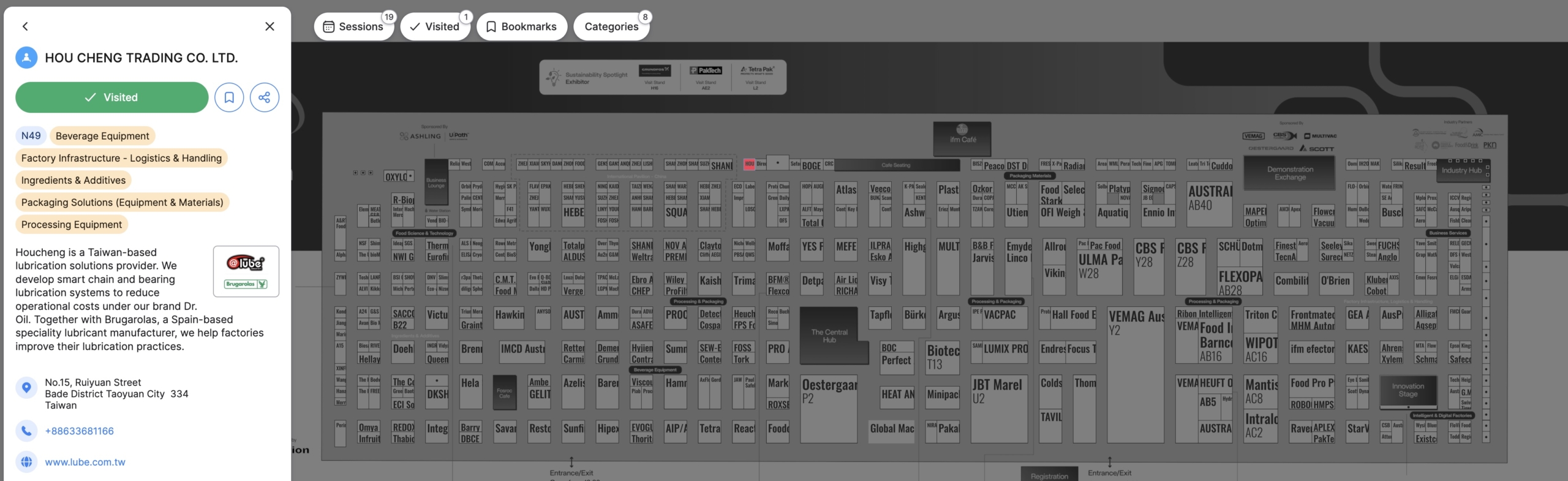Screen dimensions: 1568x481
Task: Select the Processing Equipment tag
Action: (72, 224)
